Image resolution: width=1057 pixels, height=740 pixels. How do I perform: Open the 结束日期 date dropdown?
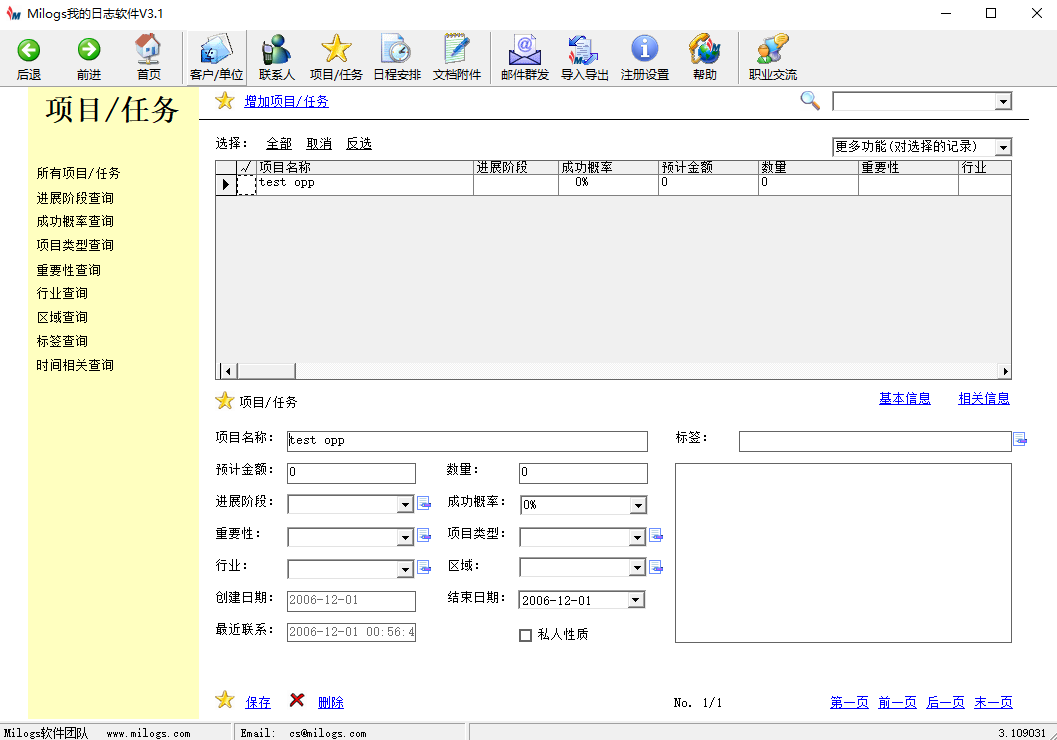[x=636, y=599]
